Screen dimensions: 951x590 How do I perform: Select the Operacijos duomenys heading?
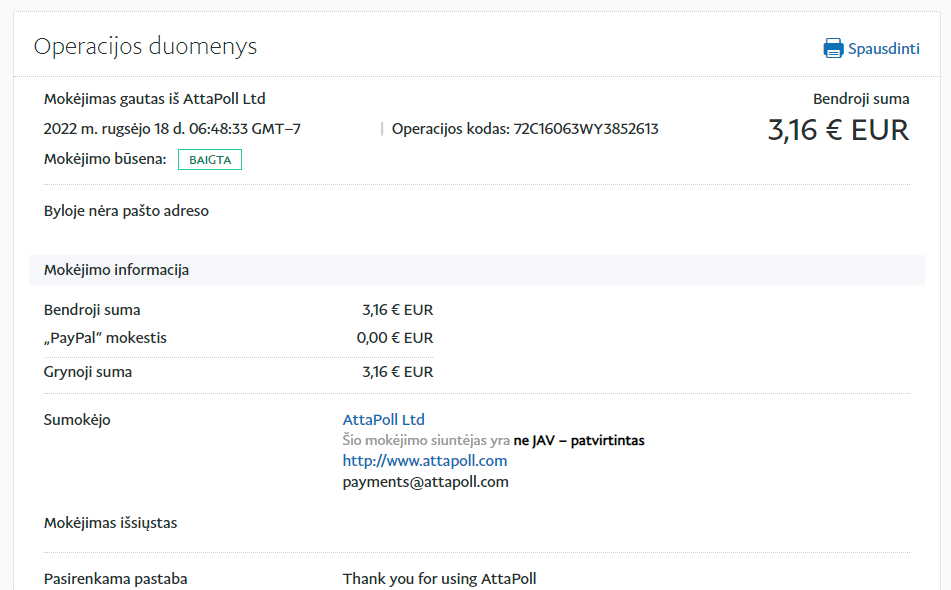(x=146, y=47)
